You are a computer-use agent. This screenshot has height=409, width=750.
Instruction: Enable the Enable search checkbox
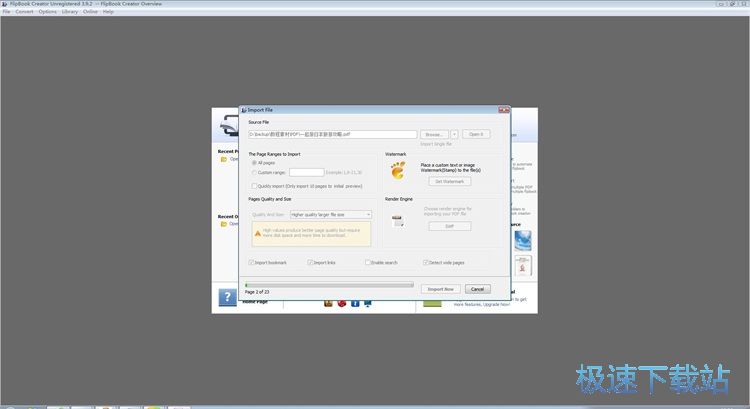[367, 263]
